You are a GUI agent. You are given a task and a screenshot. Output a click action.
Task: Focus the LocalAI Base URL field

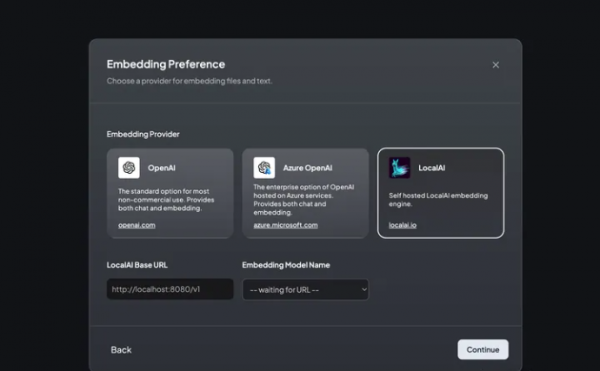click(x=170, y=289)
